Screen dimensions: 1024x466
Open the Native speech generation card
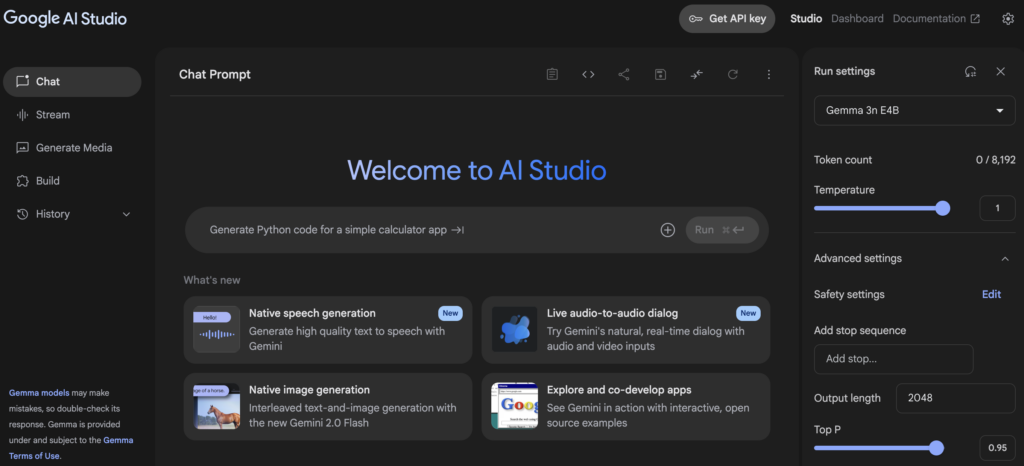point(328,330)
